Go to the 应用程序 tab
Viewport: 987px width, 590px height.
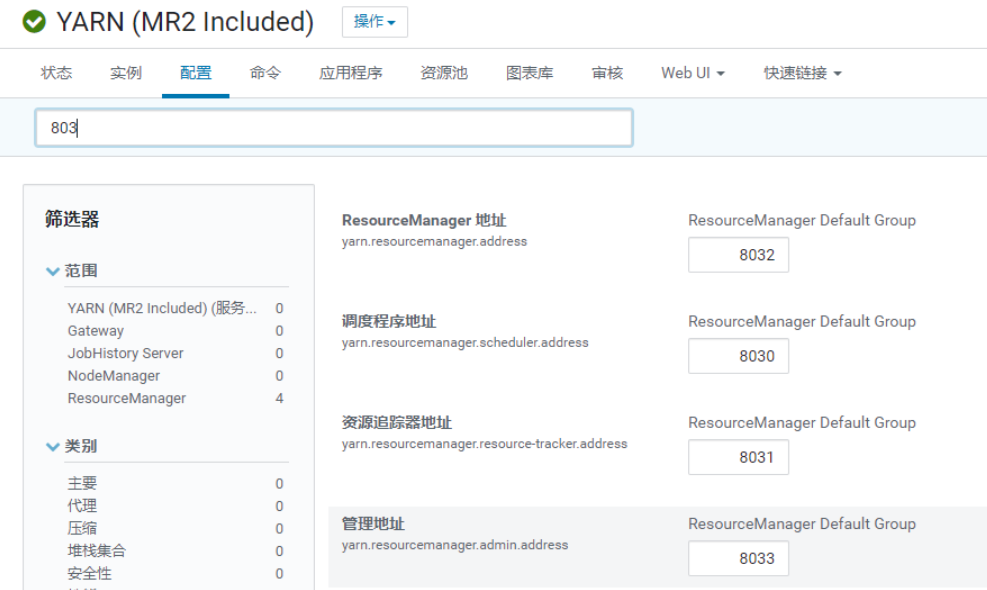[x=350, y=73]
